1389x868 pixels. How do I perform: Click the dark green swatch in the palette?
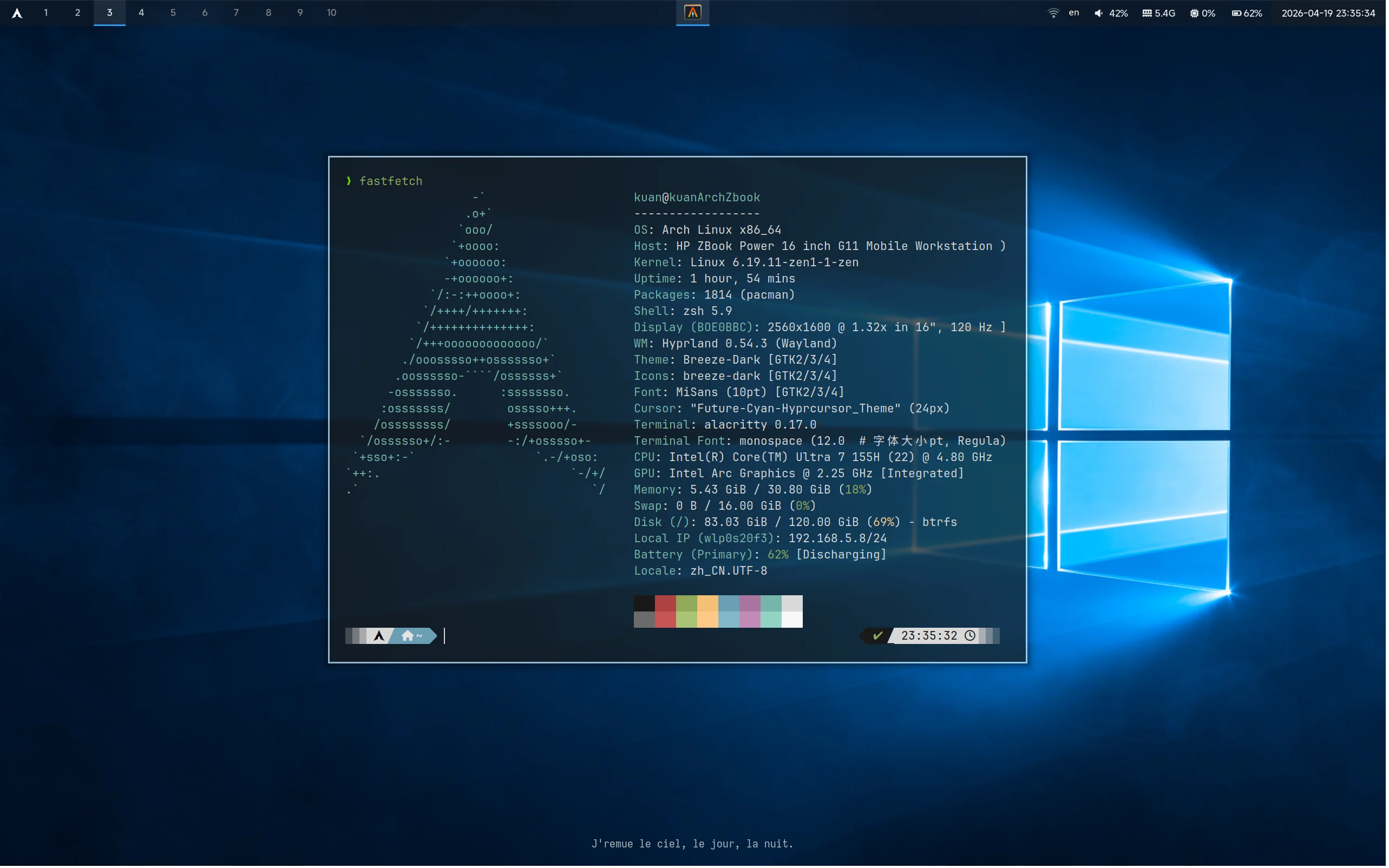coord(688,604)
